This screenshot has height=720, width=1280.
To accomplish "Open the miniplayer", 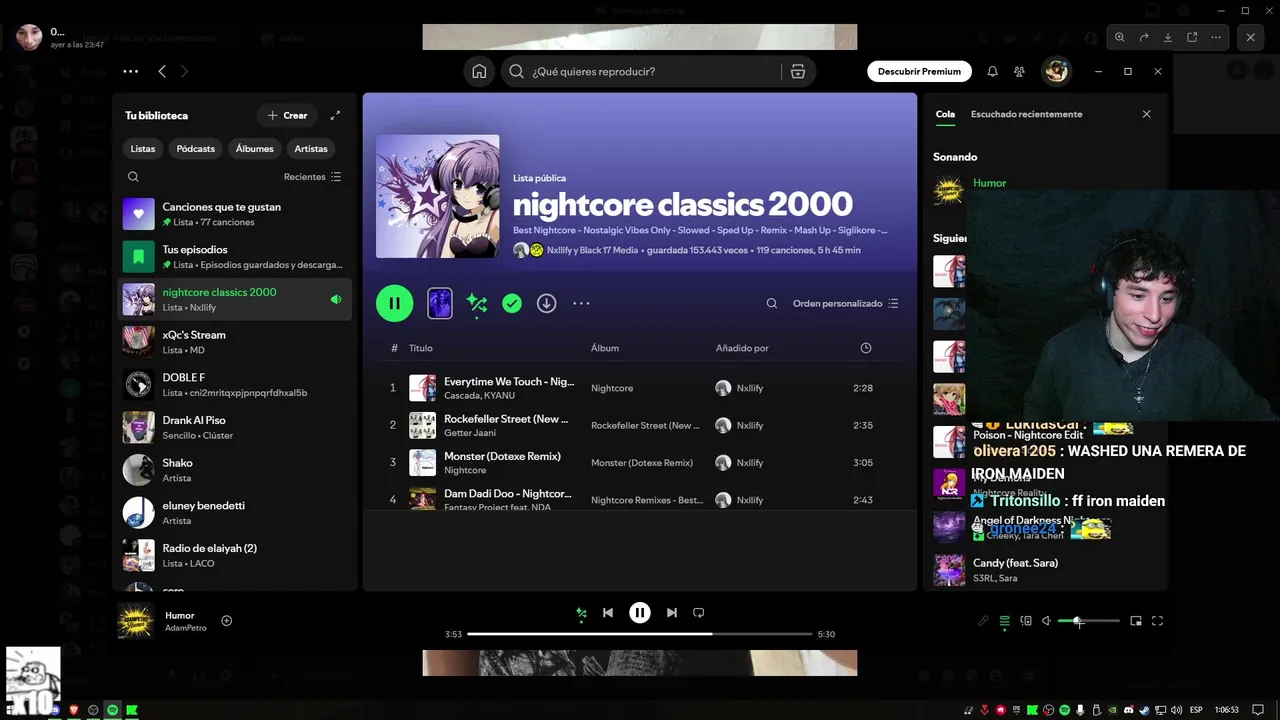I will click(x=1136, y=621).
